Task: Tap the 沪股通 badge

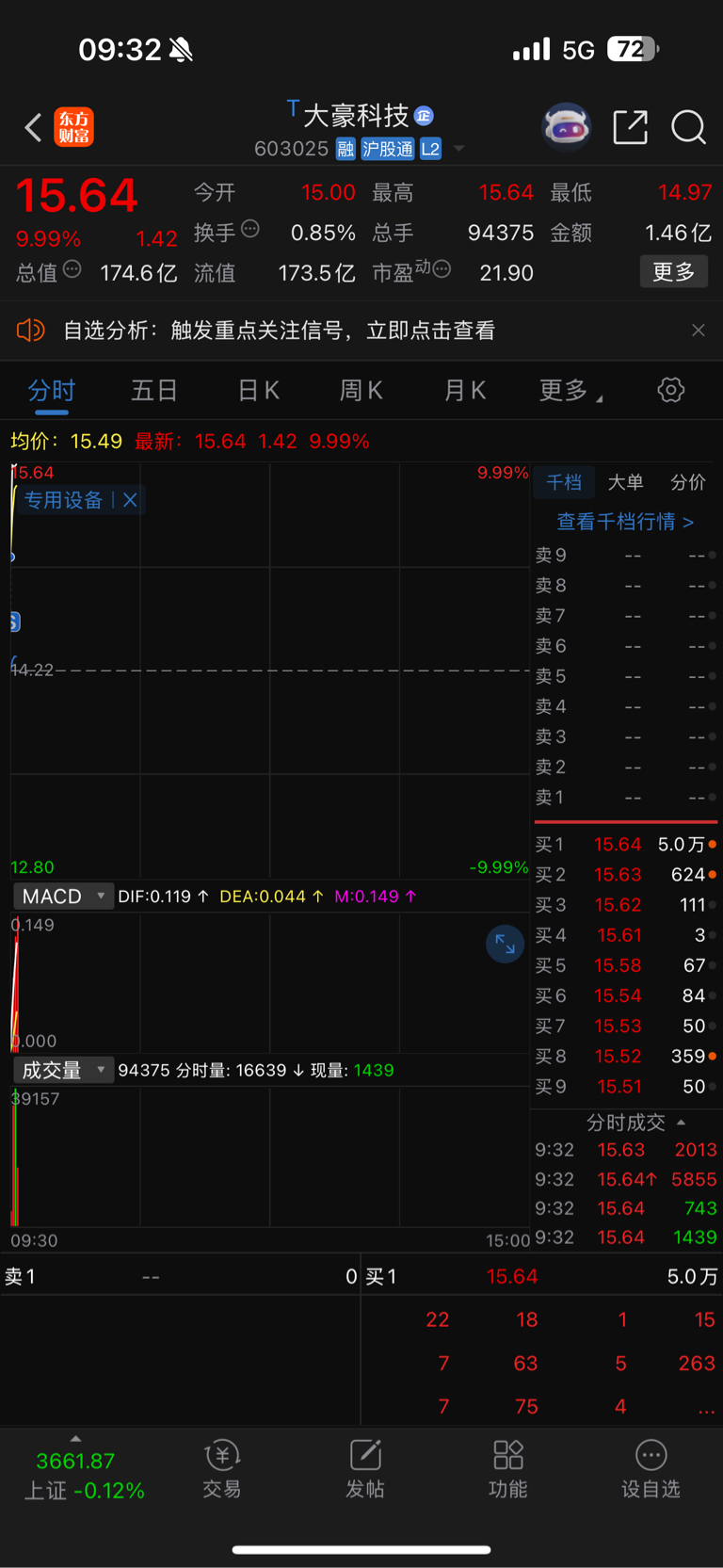Action: point(388,149)
